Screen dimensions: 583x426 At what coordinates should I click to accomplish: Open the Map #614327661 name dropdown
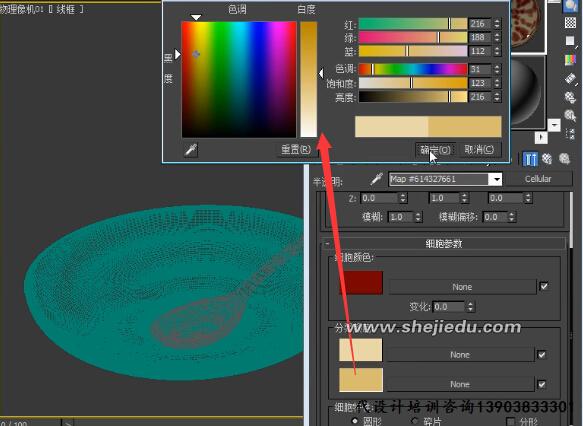coord(497,179)
